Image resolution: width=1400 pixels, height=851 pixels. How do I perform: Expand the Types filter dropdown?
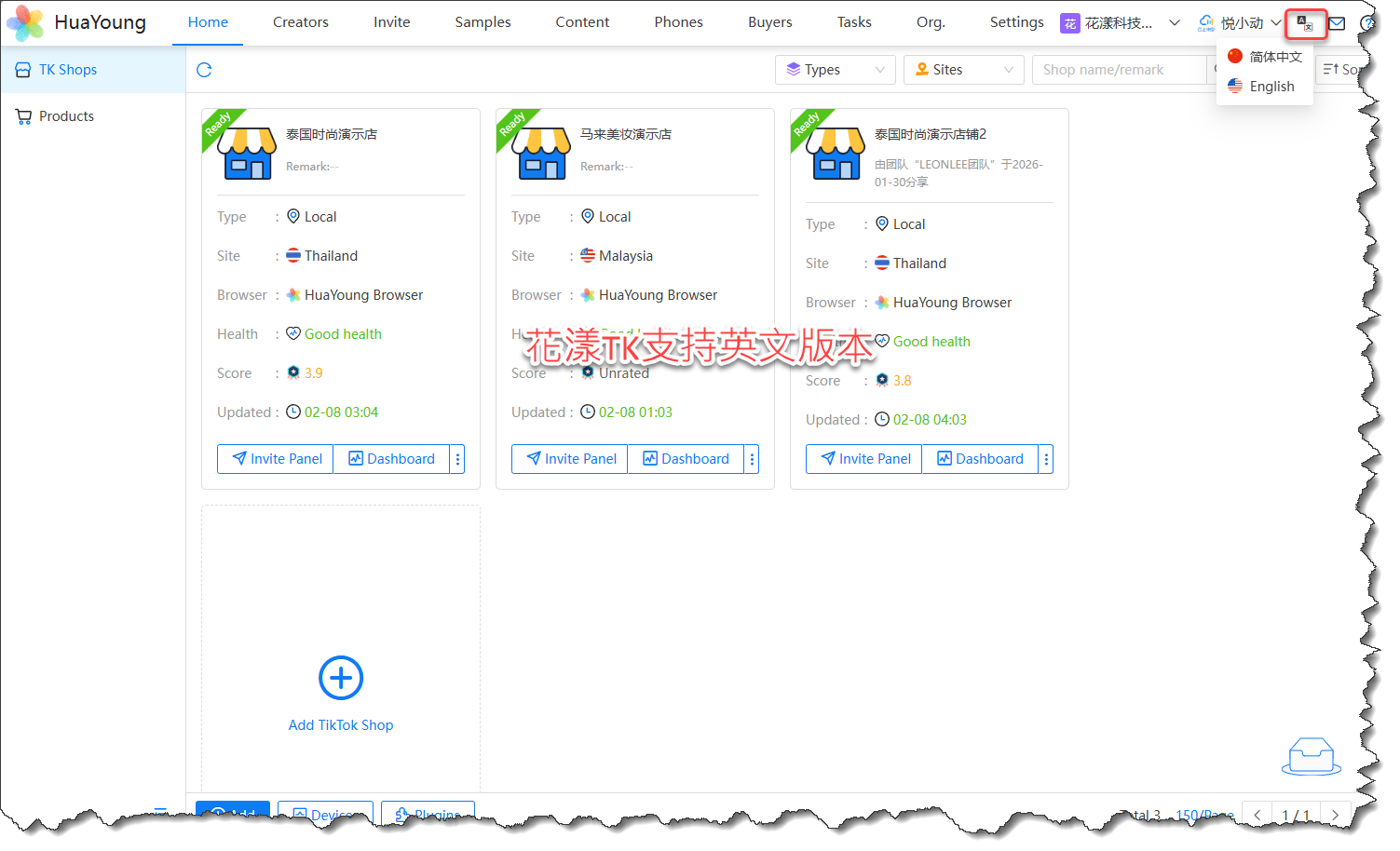pyautogui.click(x=835, y=70)
